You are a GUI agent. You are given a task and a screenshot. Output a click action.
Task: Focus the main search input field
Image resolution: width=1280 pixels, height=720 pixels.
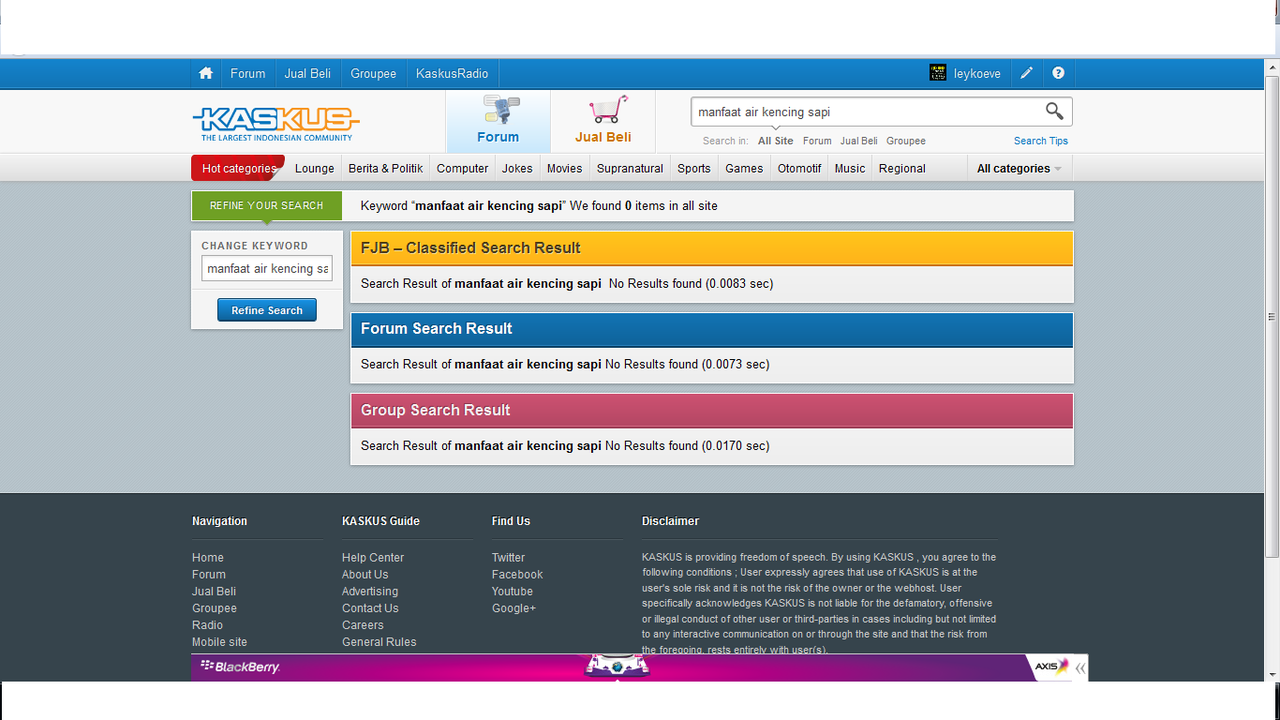click(866, 112)
